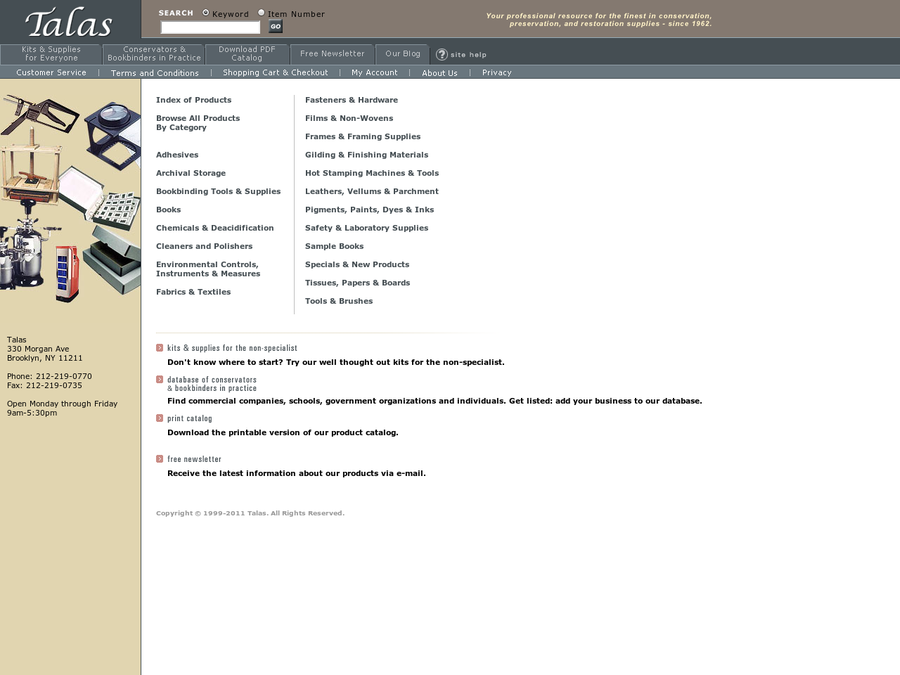The height and width of the screenshot is (675, 900).
Task: Click the free newsletter heading
Action: click(194, 460)
